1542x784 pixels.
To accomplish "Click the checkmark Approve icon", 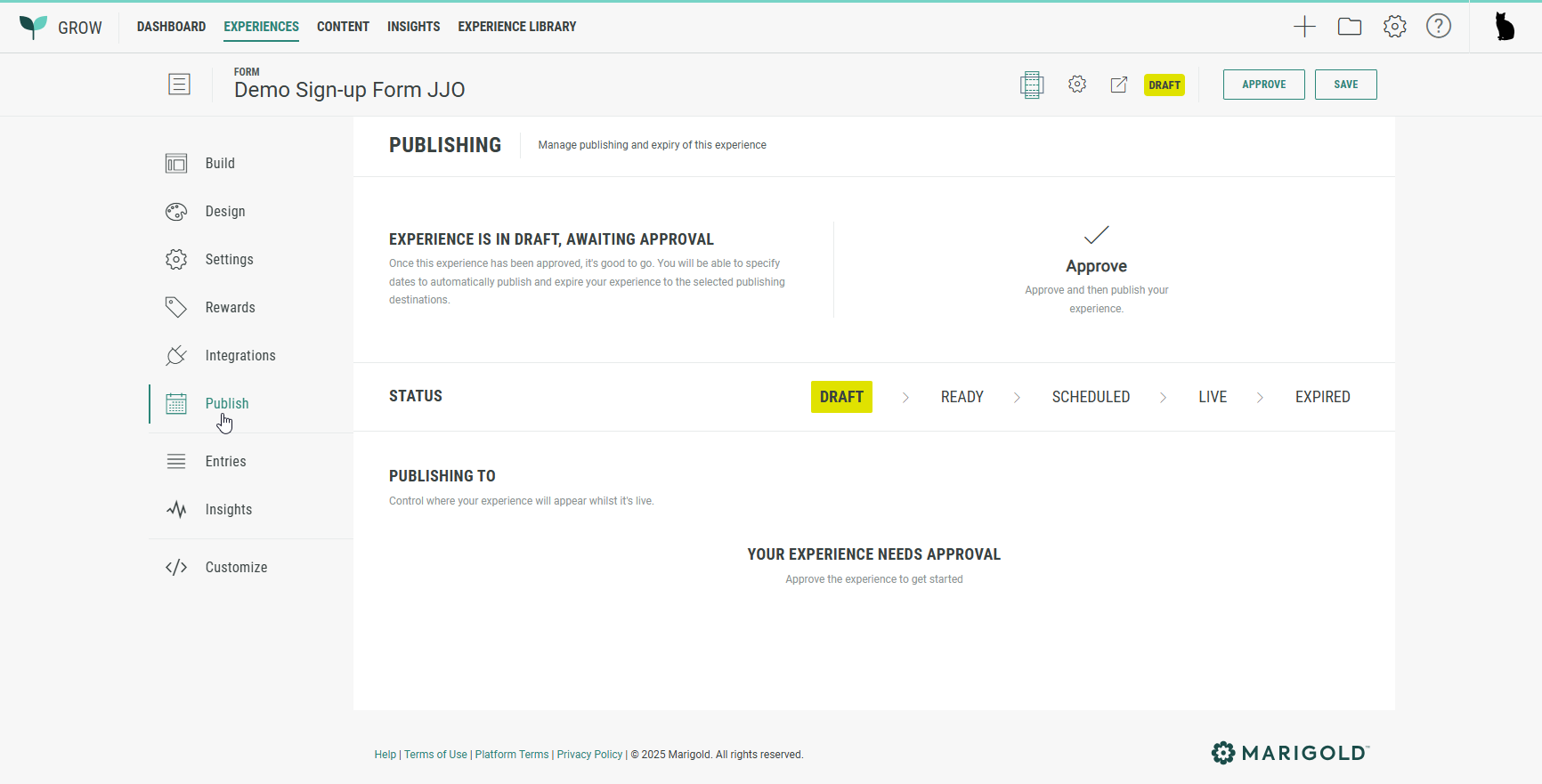I will [1096, 235].
